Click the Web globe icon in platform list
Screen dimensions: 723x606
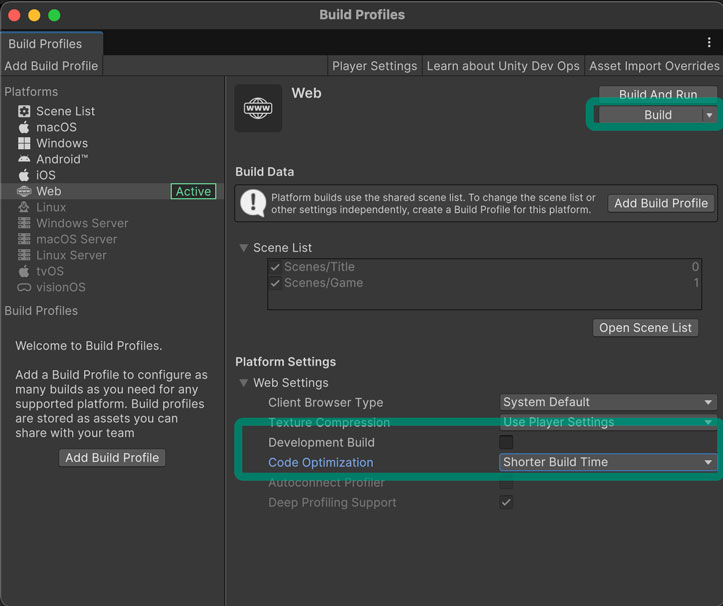[x=24, y=191]
